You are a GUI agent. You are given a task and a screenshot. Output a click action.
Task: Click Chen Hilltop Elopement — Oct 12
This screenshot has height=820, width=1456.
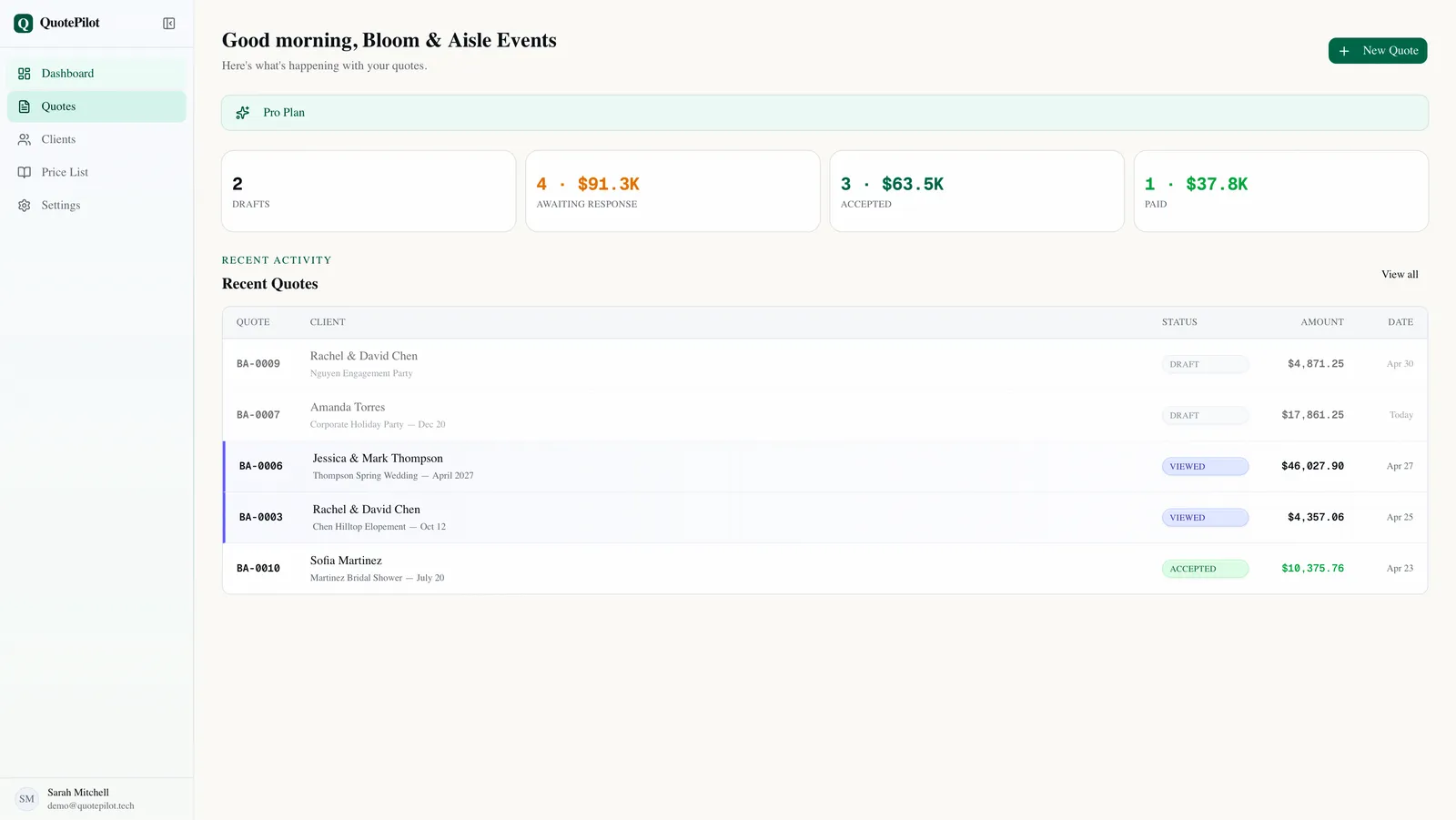(x=379, y=527)
